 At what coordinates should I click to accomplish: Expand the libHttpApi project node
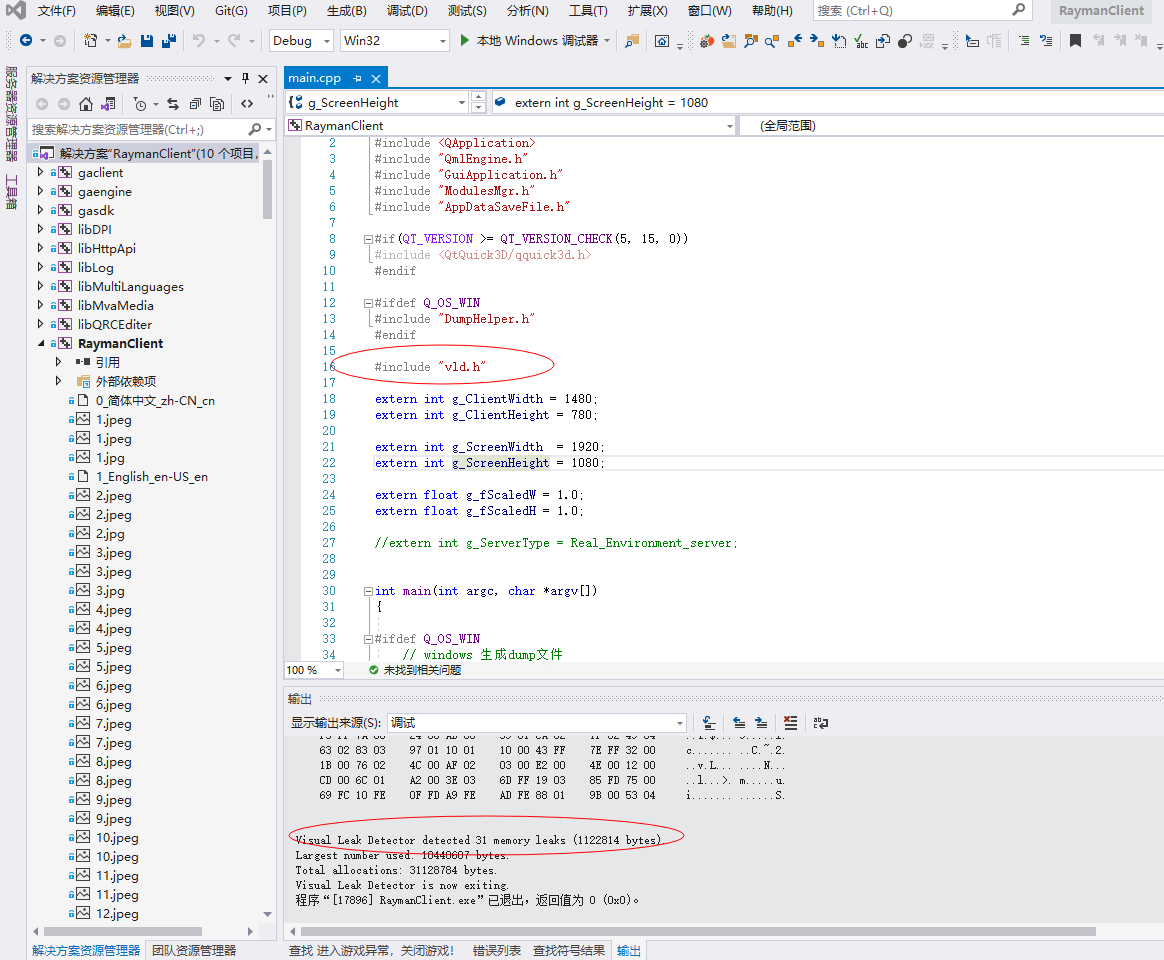(40, 248)
